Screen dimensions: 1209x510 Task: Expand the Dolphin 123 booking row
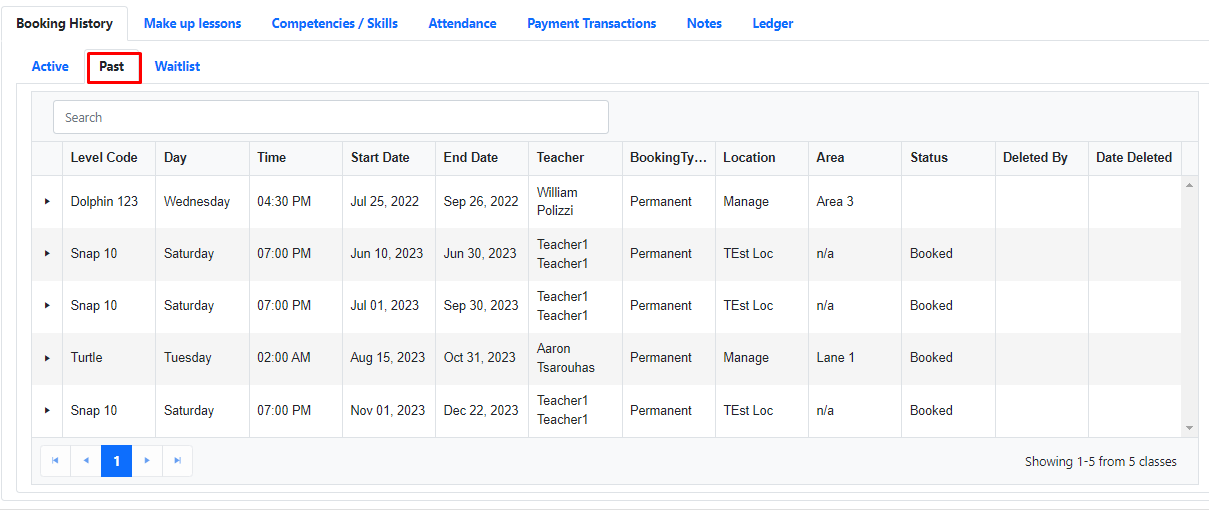[x=47, y=202]
